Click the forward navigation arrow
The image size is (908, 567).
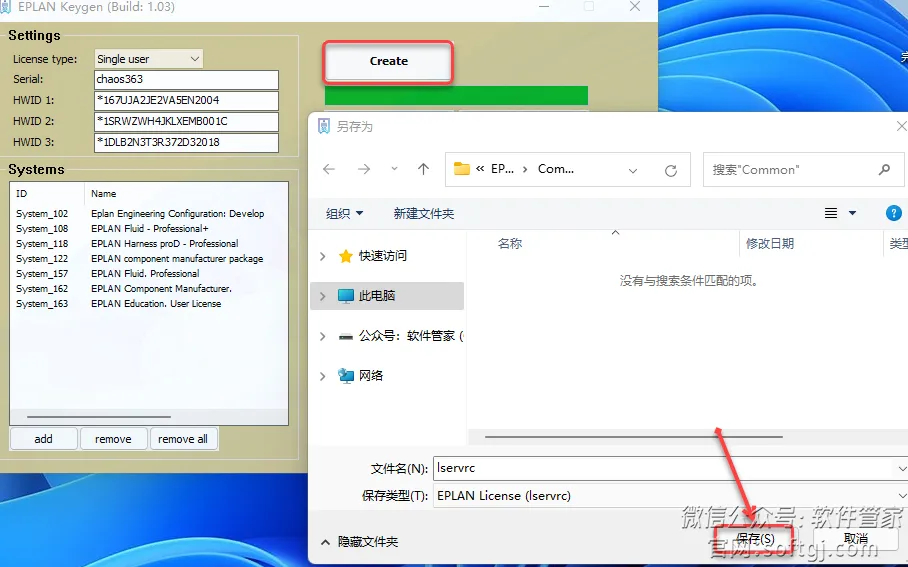pyautogui.click(x=364, y=170)
